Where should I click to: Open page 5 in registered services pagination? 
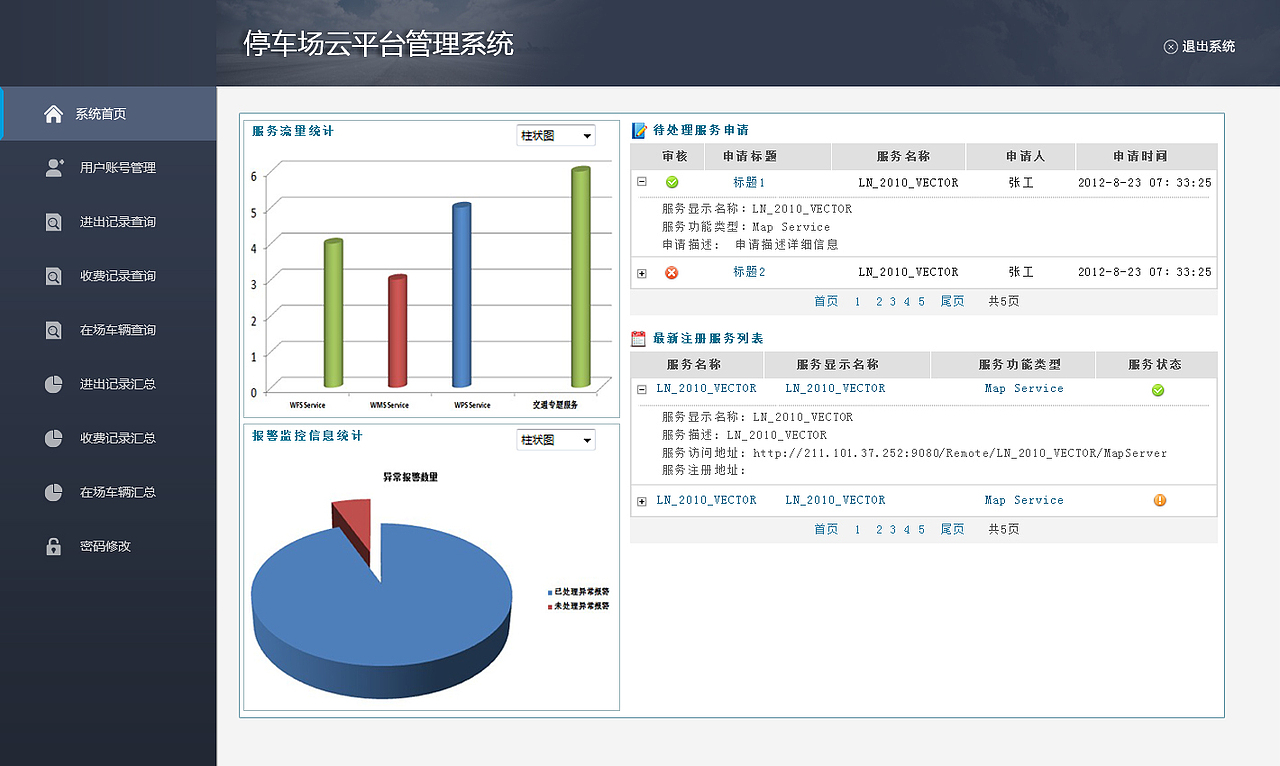point(921,529)
